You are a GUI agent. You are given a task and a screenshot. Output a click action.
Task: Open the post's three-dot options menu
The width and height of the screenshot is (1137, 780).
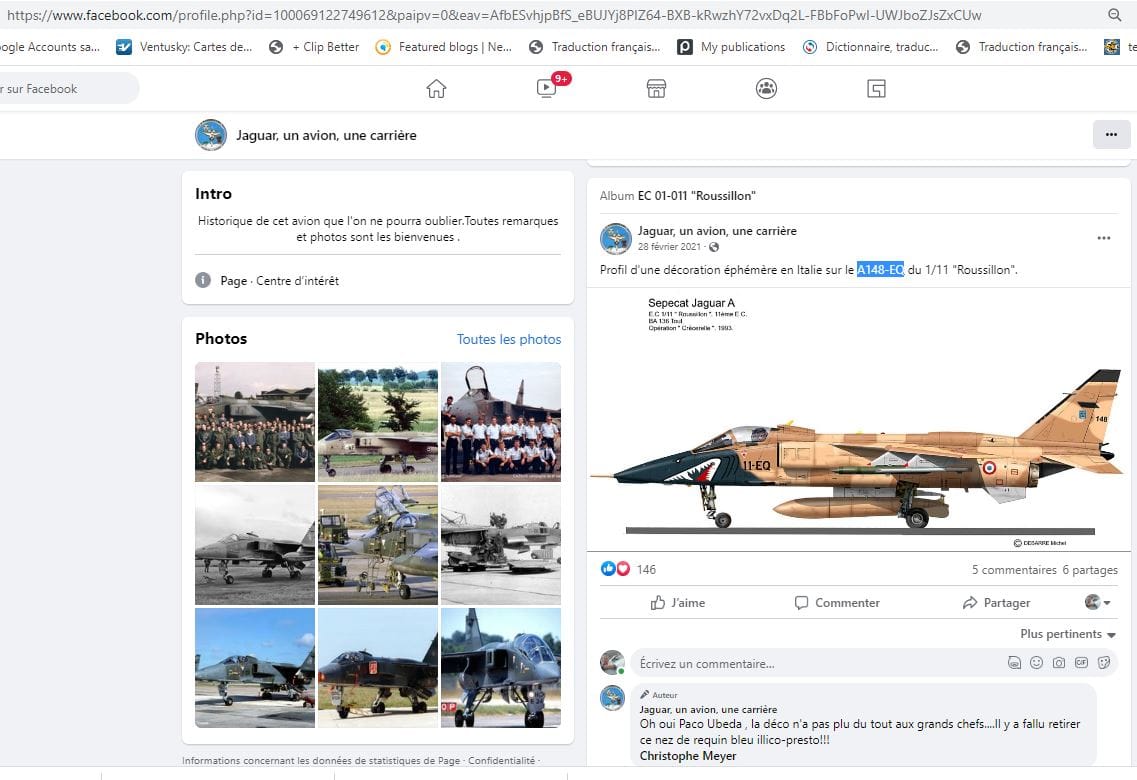point(1103,238)
